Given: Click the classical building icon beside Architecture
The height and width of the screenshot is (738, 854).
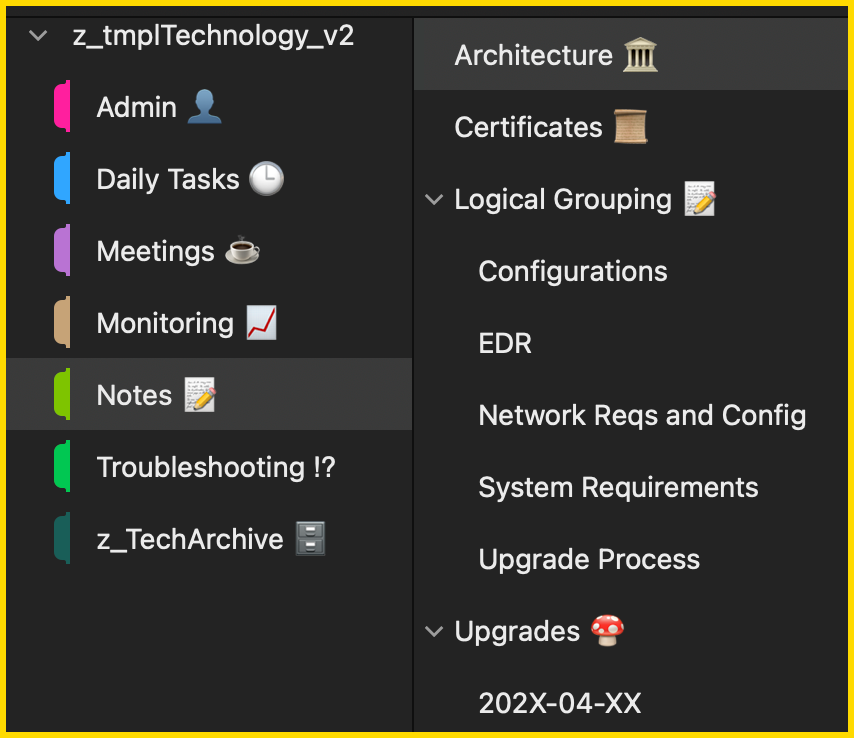Looking at the screenshot, I should click(x=639, y=55).
